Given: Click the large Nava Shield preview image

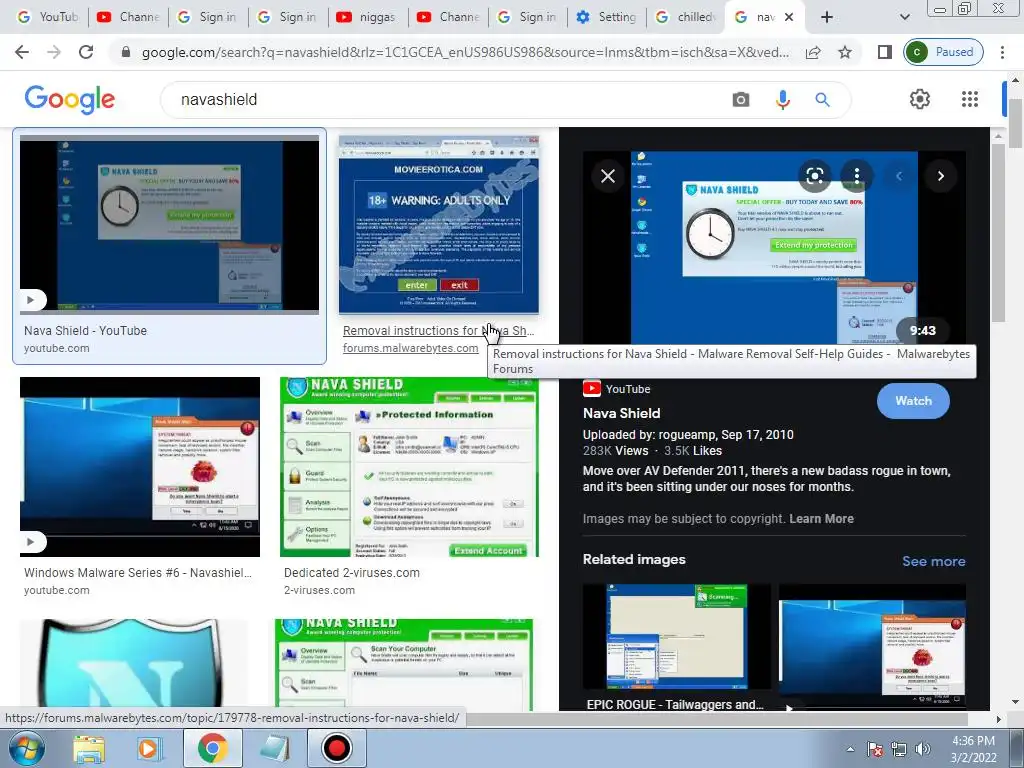Looking at the screenshot, I should click(774, 247).
